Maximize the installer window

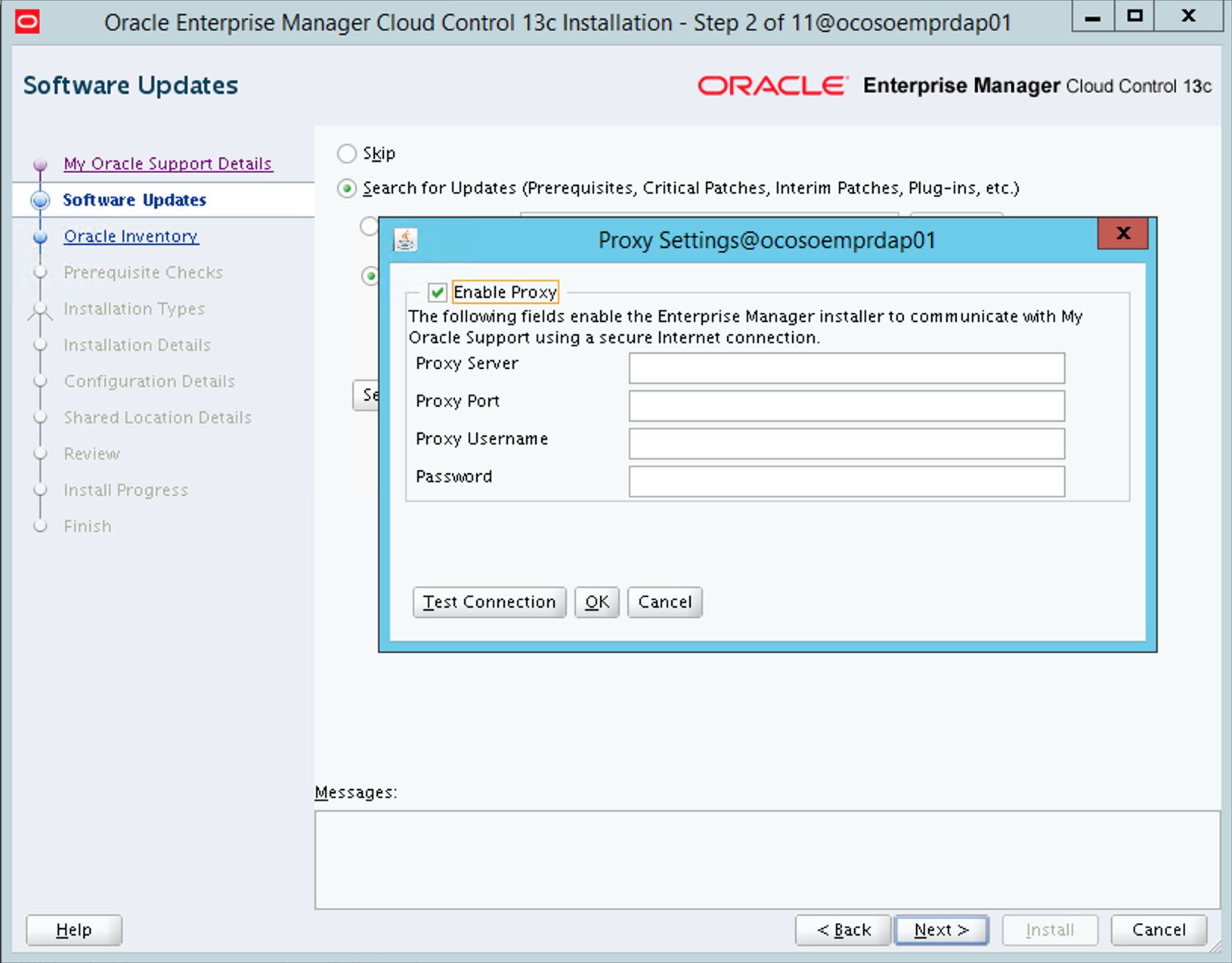pyautogui.click(x=1134, y=16)
